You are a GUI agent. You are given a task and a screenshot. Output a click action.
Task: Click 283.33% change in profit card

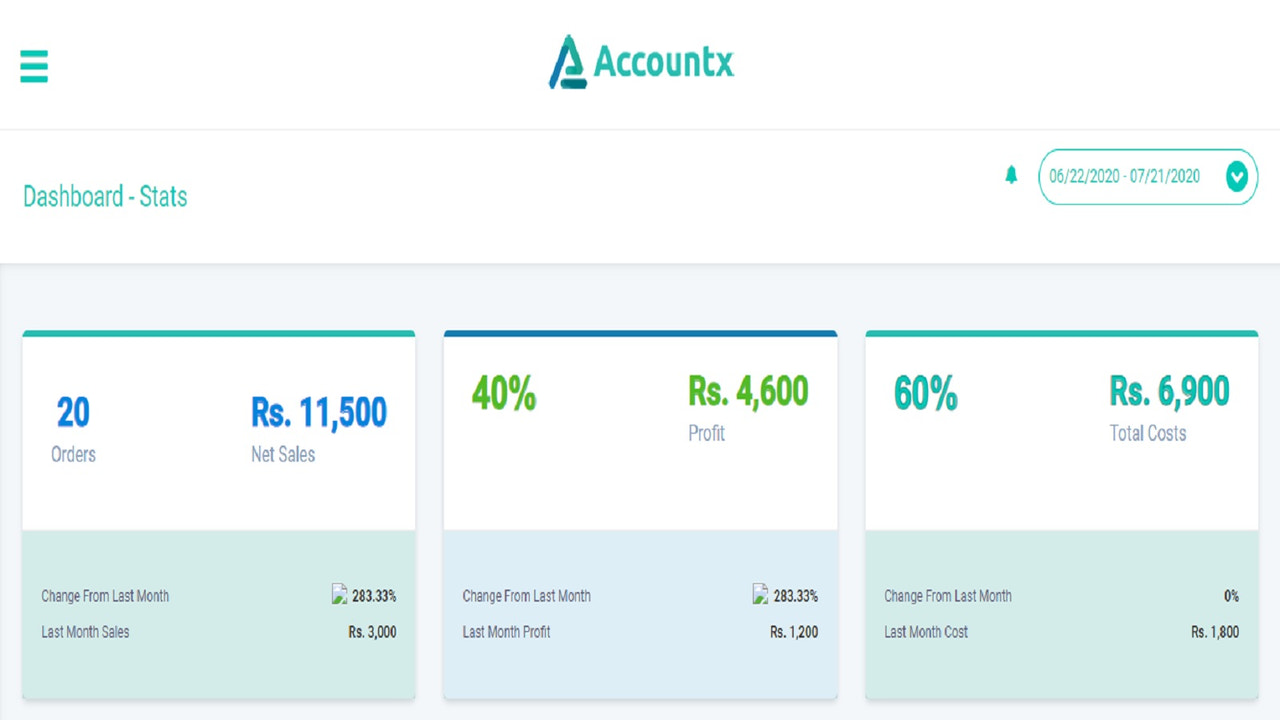coord(796,596)
